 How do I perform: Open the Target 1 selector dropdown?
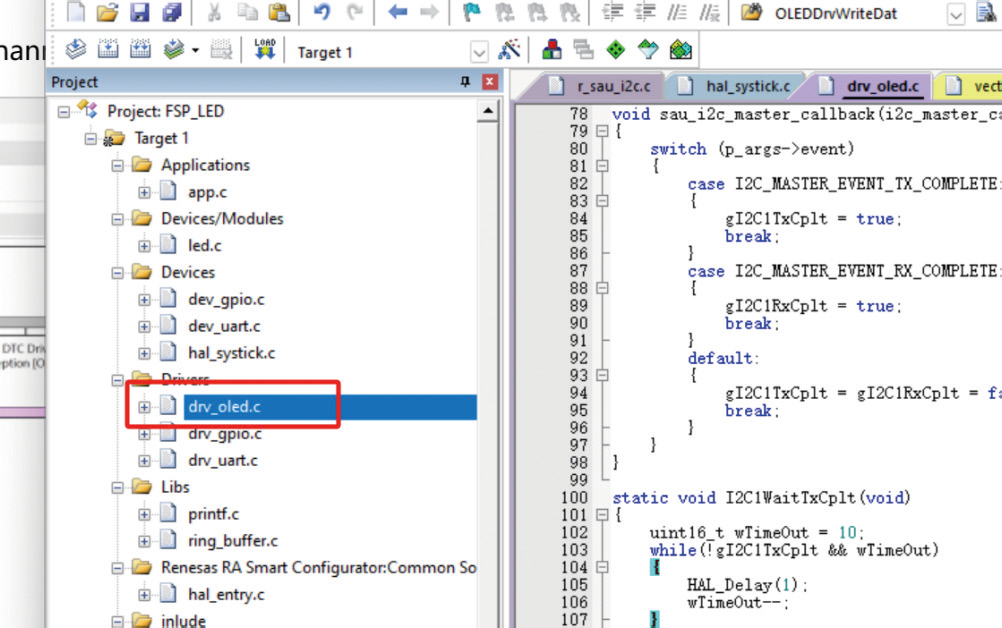(479, 52)
